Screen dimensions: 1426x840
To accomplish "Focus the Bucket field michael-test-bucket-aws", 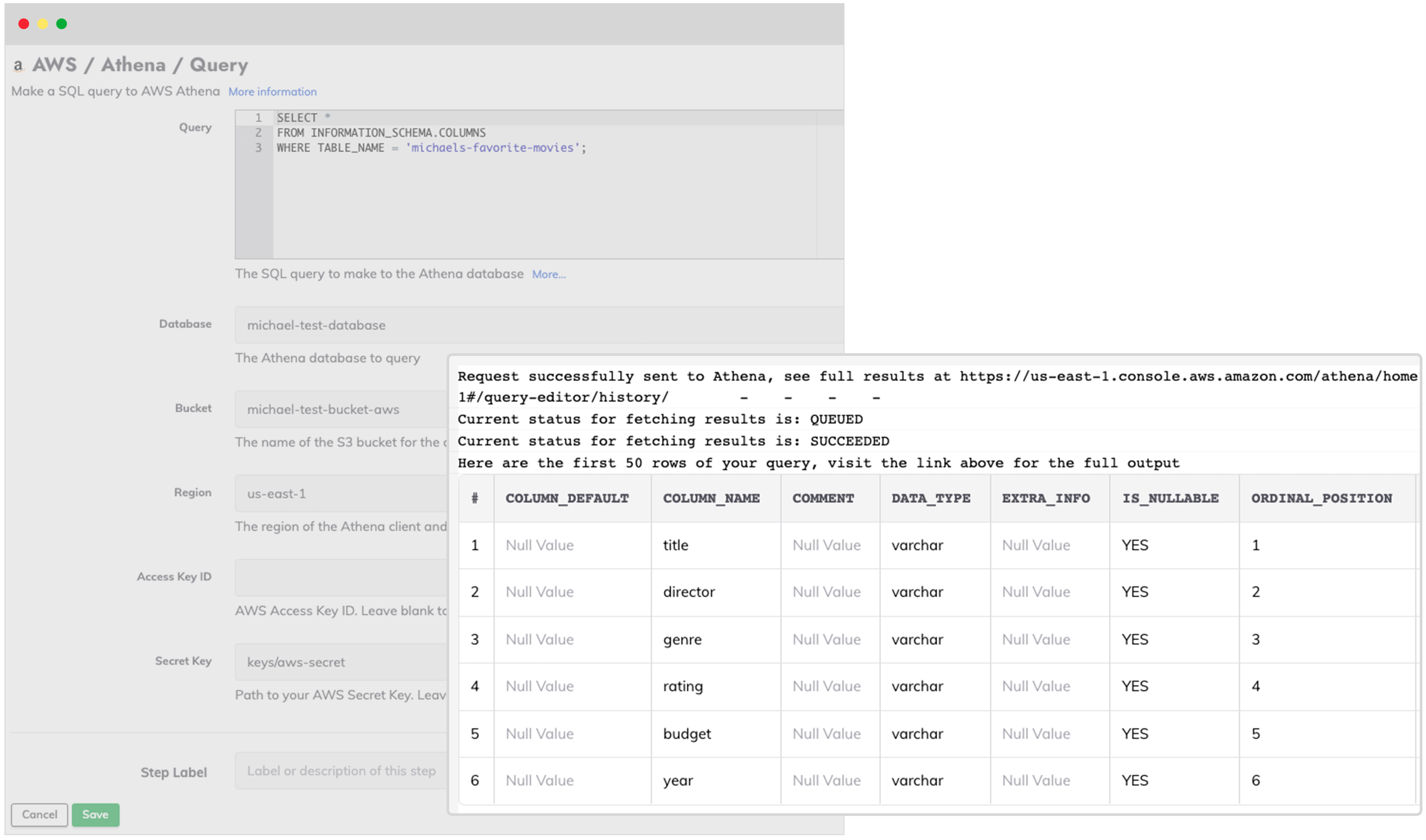I will pyautogui.click(x=341, y=409).
